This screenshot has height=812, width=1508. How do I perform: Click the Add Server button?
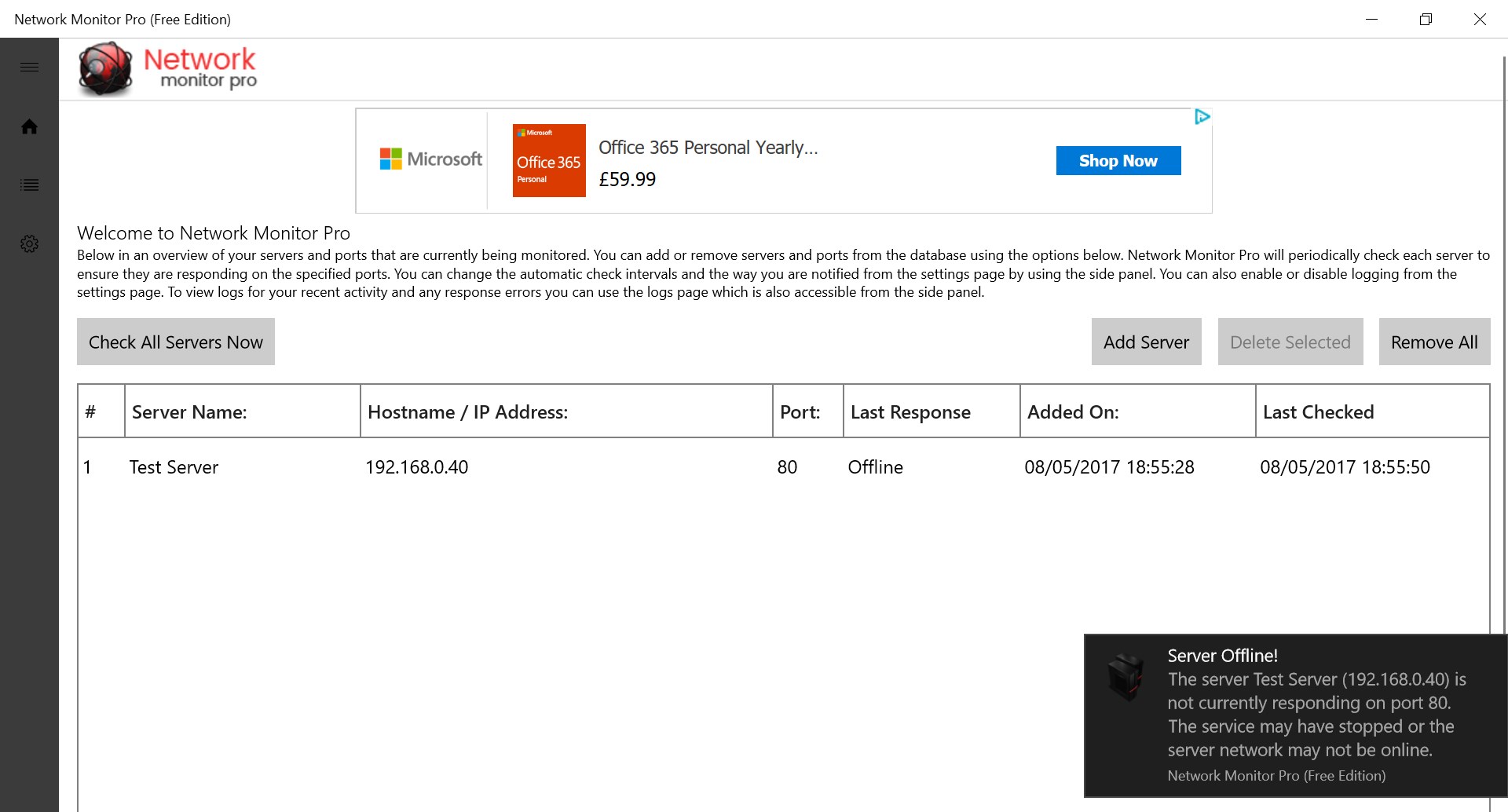1146,342
